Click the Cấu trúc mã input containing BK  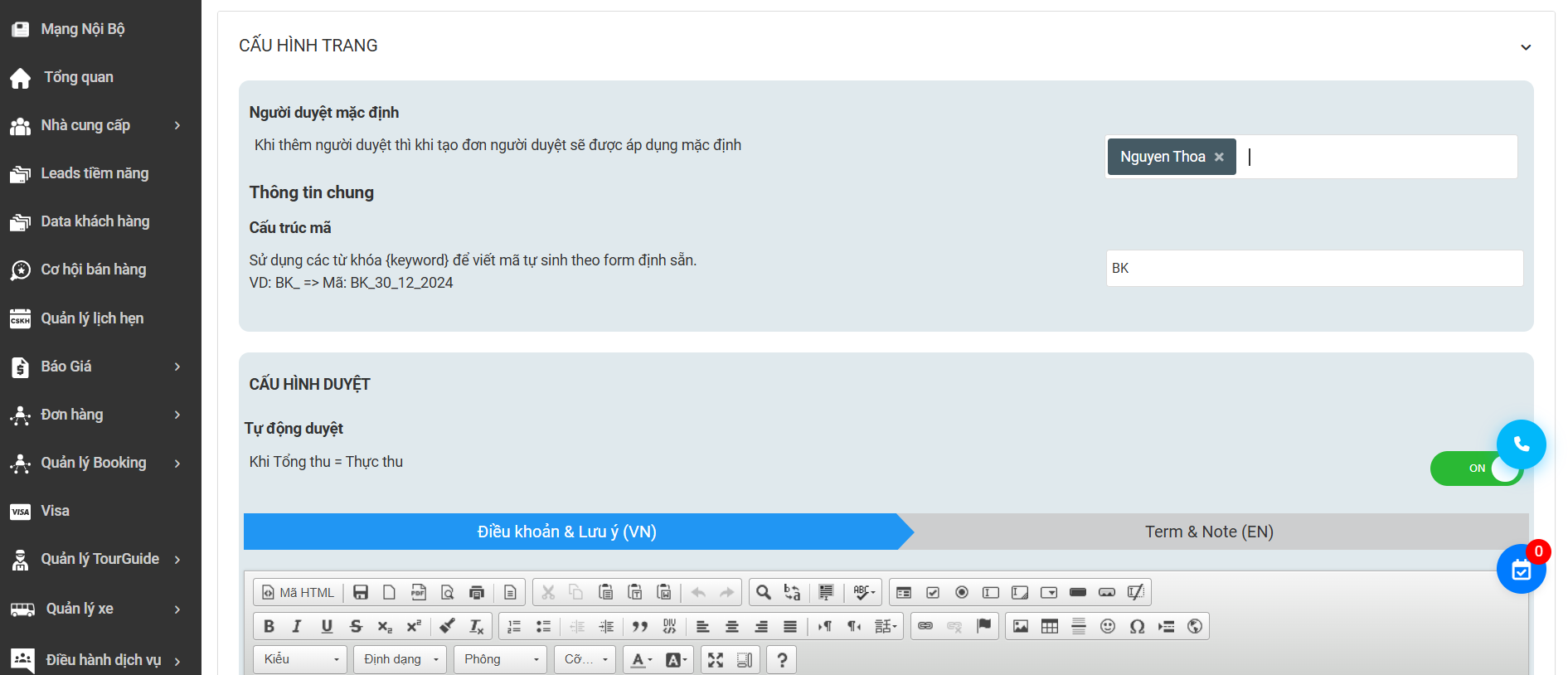tap(1313, 269)
